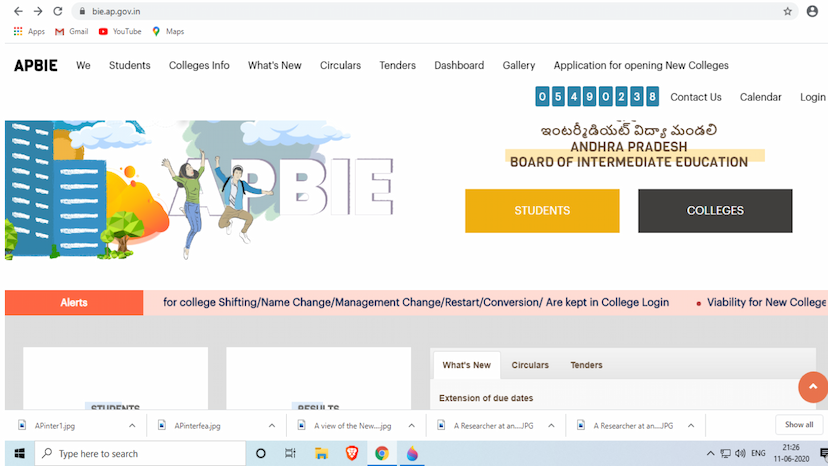Viewport: 828px width, 466px height.
Task: Open Task View on the taskbar
Action: tap(290, 453)
